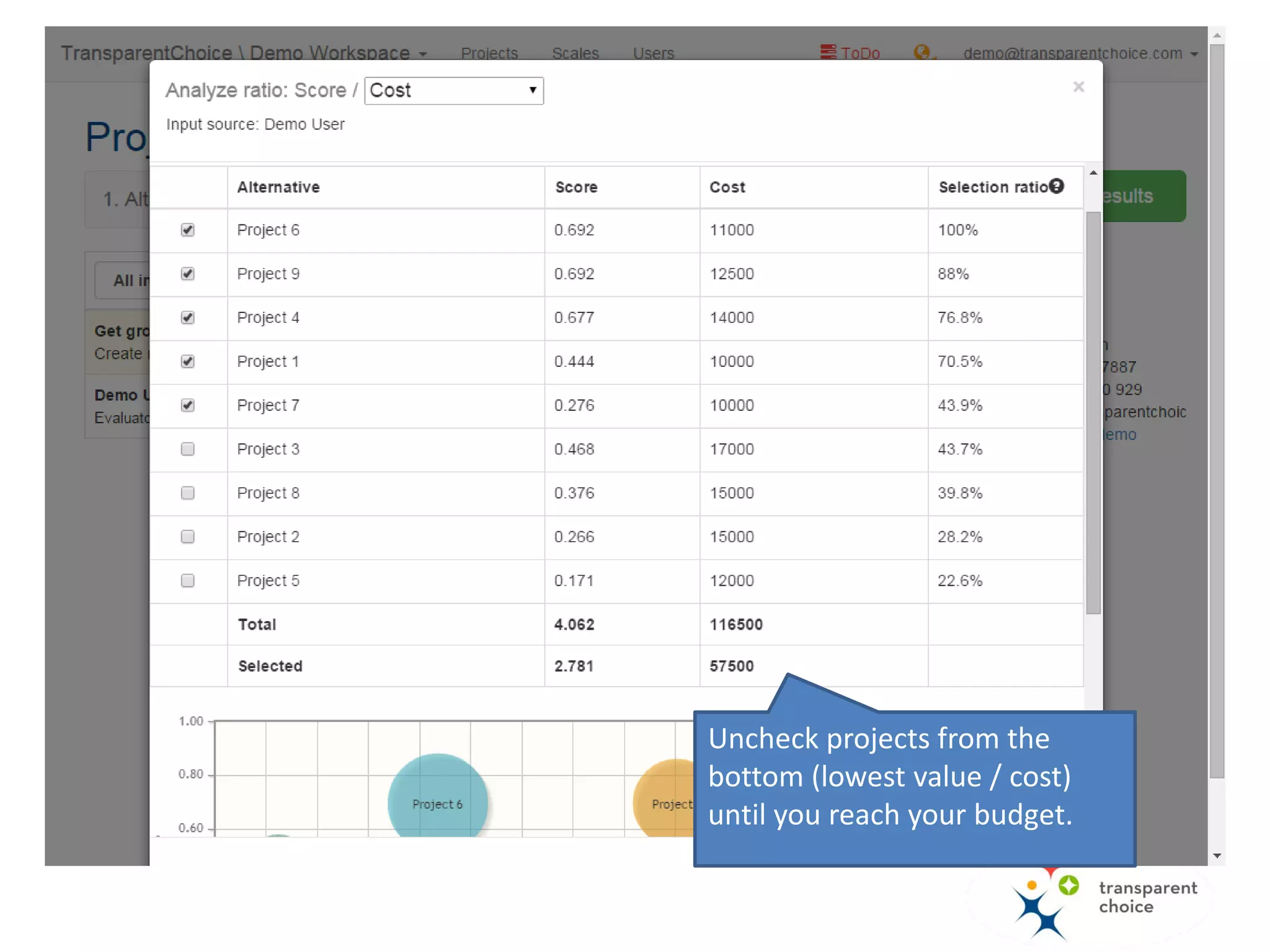Viewport: 1270px width, 952px height.
Task: Uncheck the Project 9 checkbox
Action: tap(187, 274)
